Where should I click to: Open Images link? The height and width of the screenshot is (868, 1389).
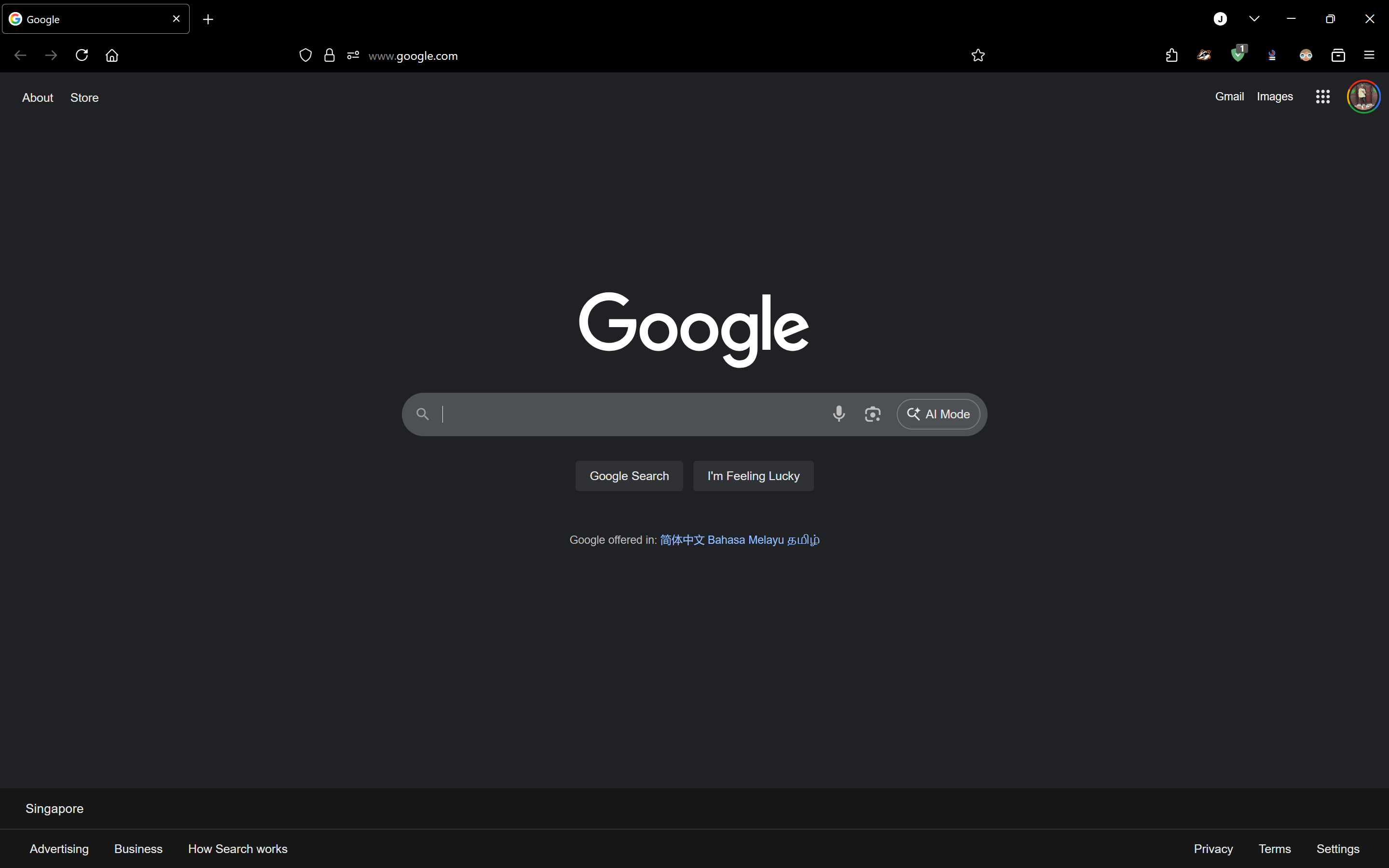pos(1275,96)
